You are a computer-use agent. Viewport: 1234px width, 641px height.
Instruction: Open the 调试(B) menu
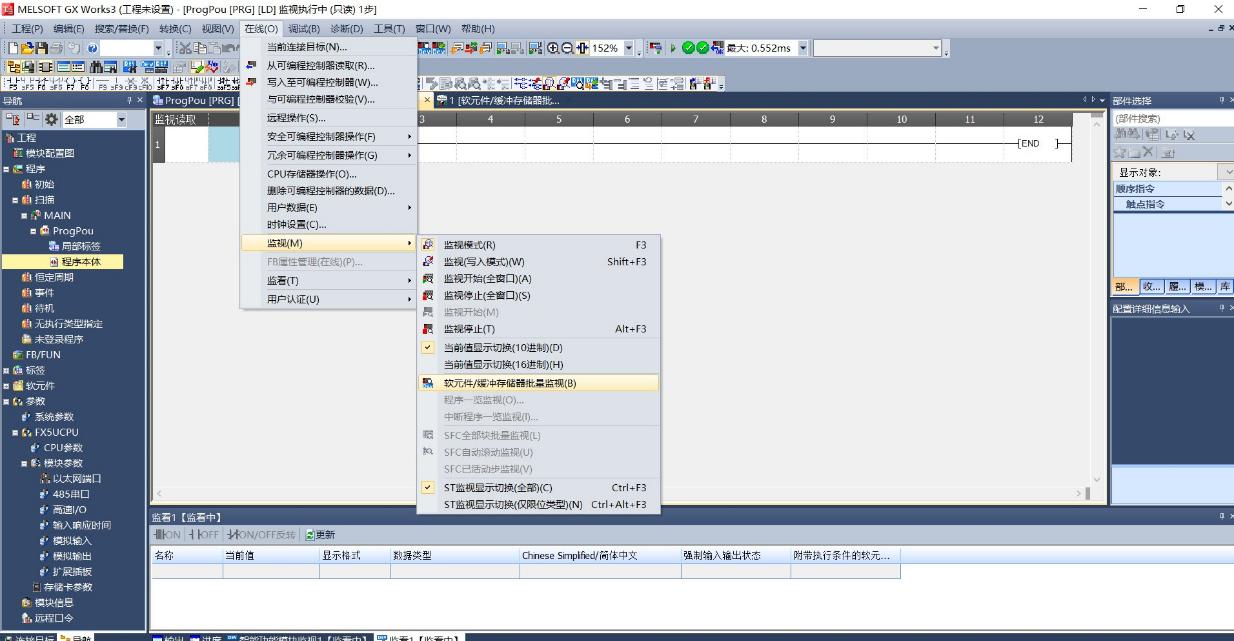tap(304, 29)
